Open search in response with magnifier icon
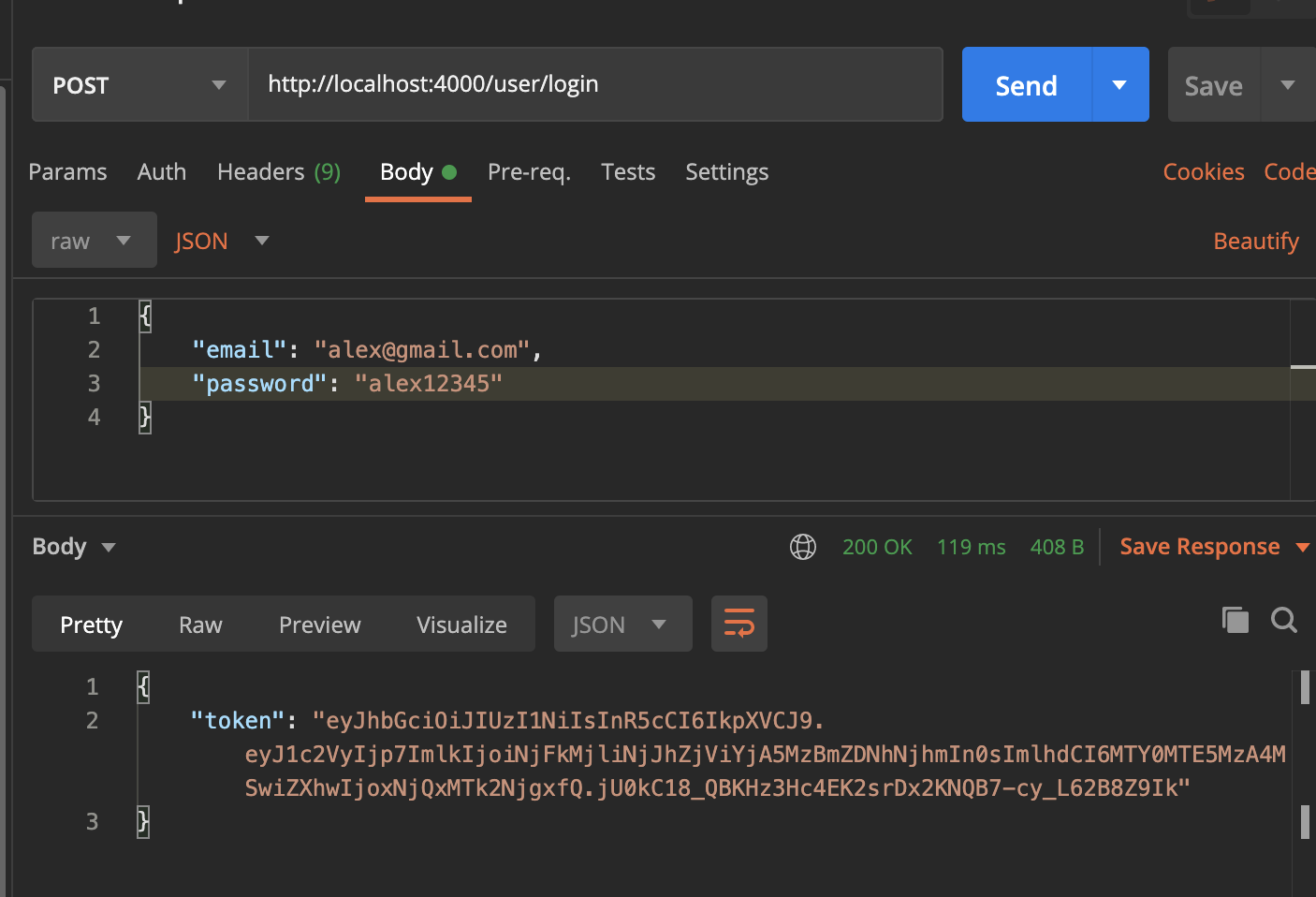The width and height of the screenshot is (1316, 897). tap(1284, 620)
